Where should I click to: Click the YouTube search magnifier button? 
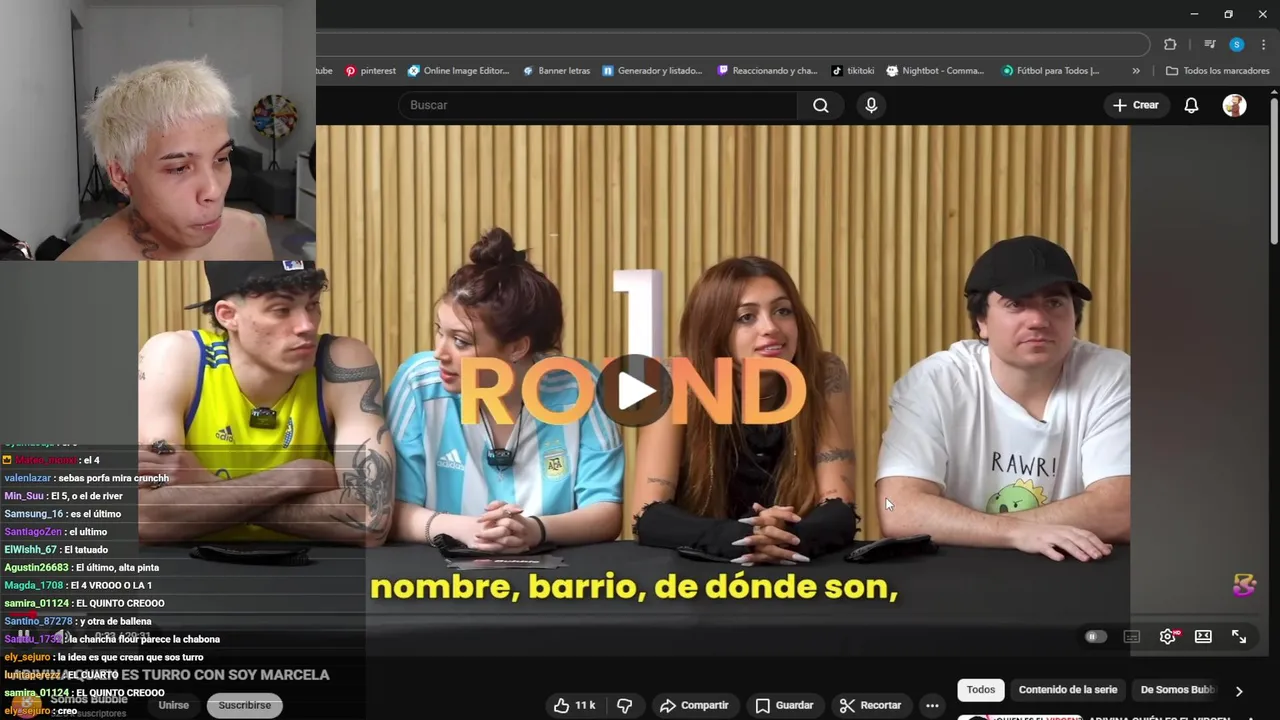pos(821,105)
